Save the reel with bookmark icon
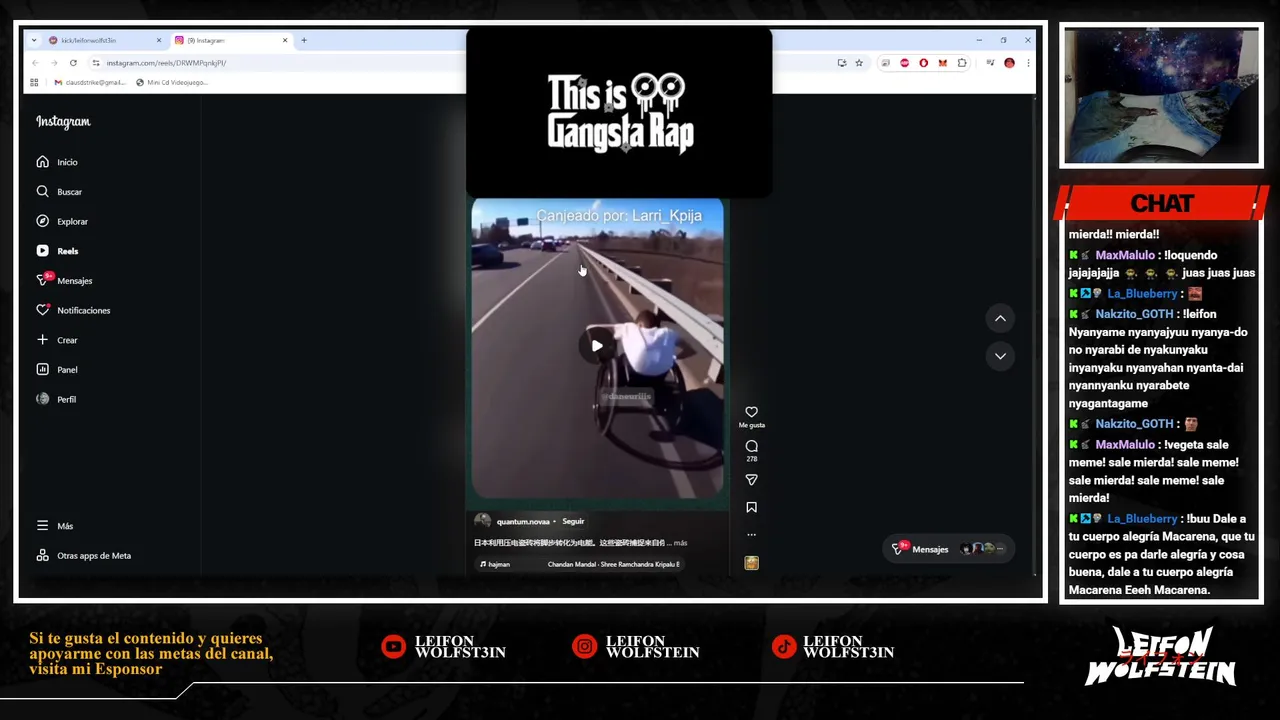This screenshot has height=720, width=1280. (x=751, y=508)
